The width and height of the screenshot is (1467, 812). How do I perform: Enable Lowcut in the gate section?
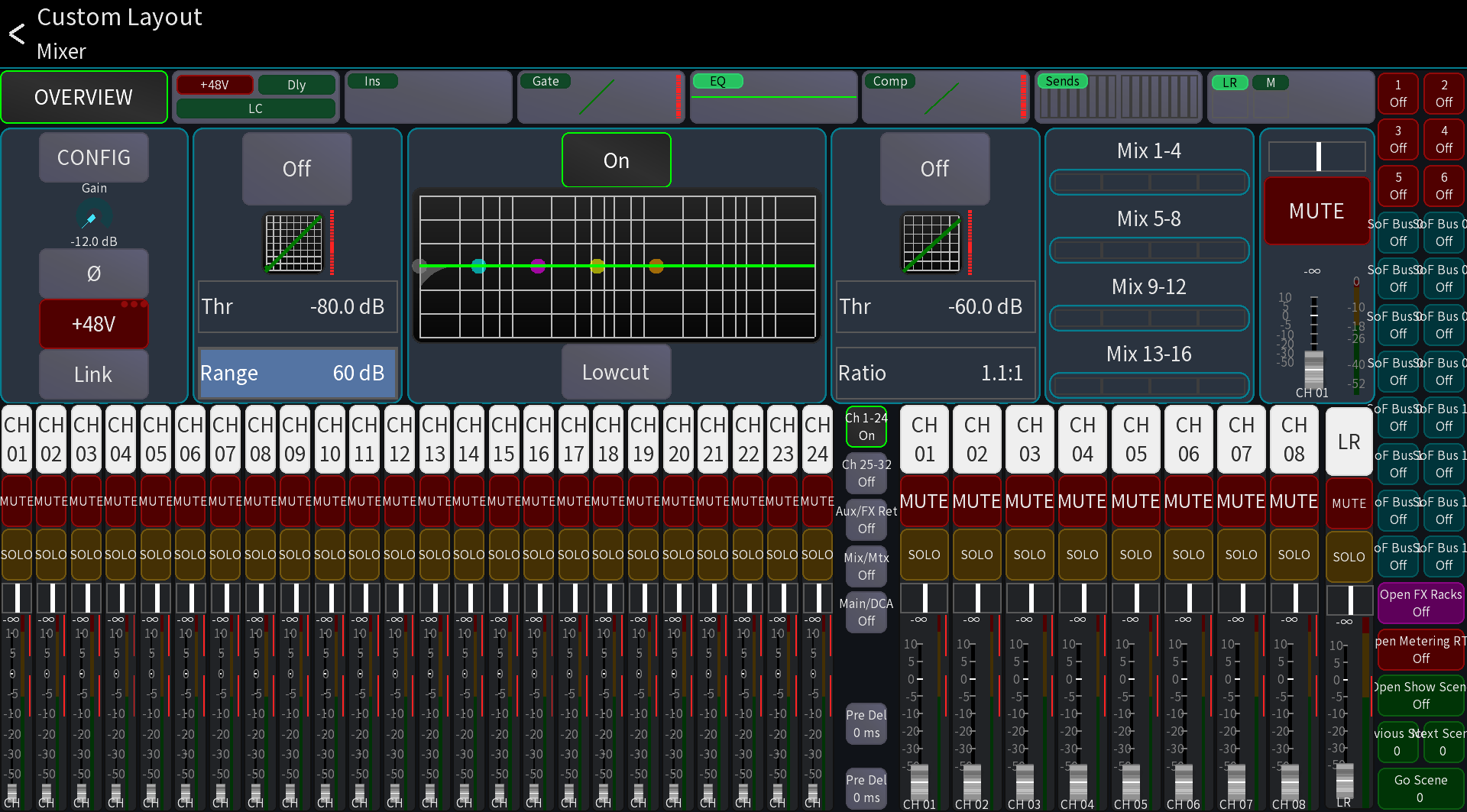point(616,372)
